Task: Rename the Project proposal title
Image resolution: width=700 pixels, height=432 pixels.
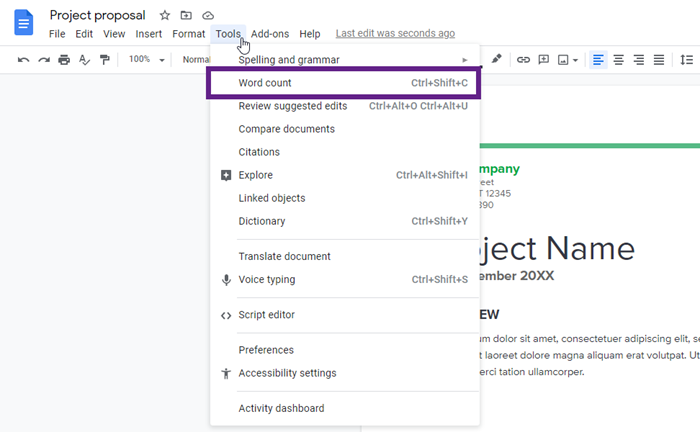Action: coord(97,16)
